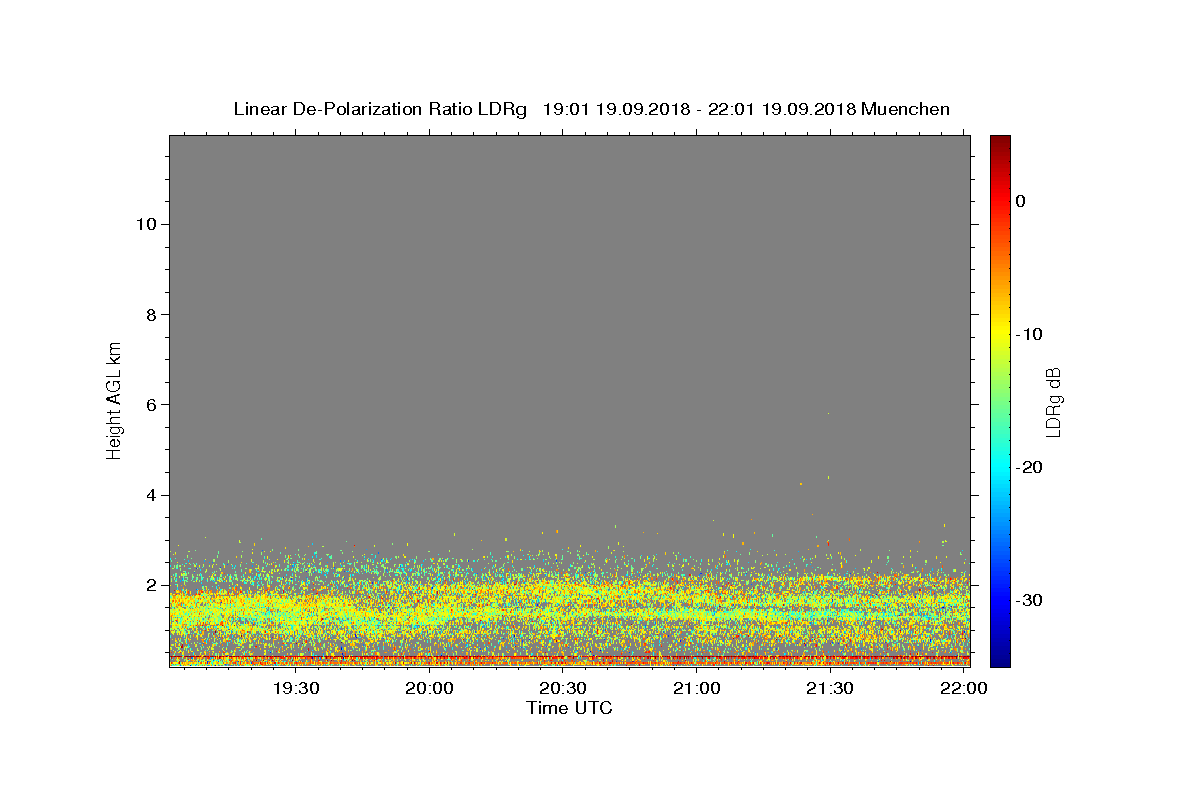Viewport: 1200px width, 800px height.
Task: Click the 21:30 time tick label
Action: pos(830,689)
